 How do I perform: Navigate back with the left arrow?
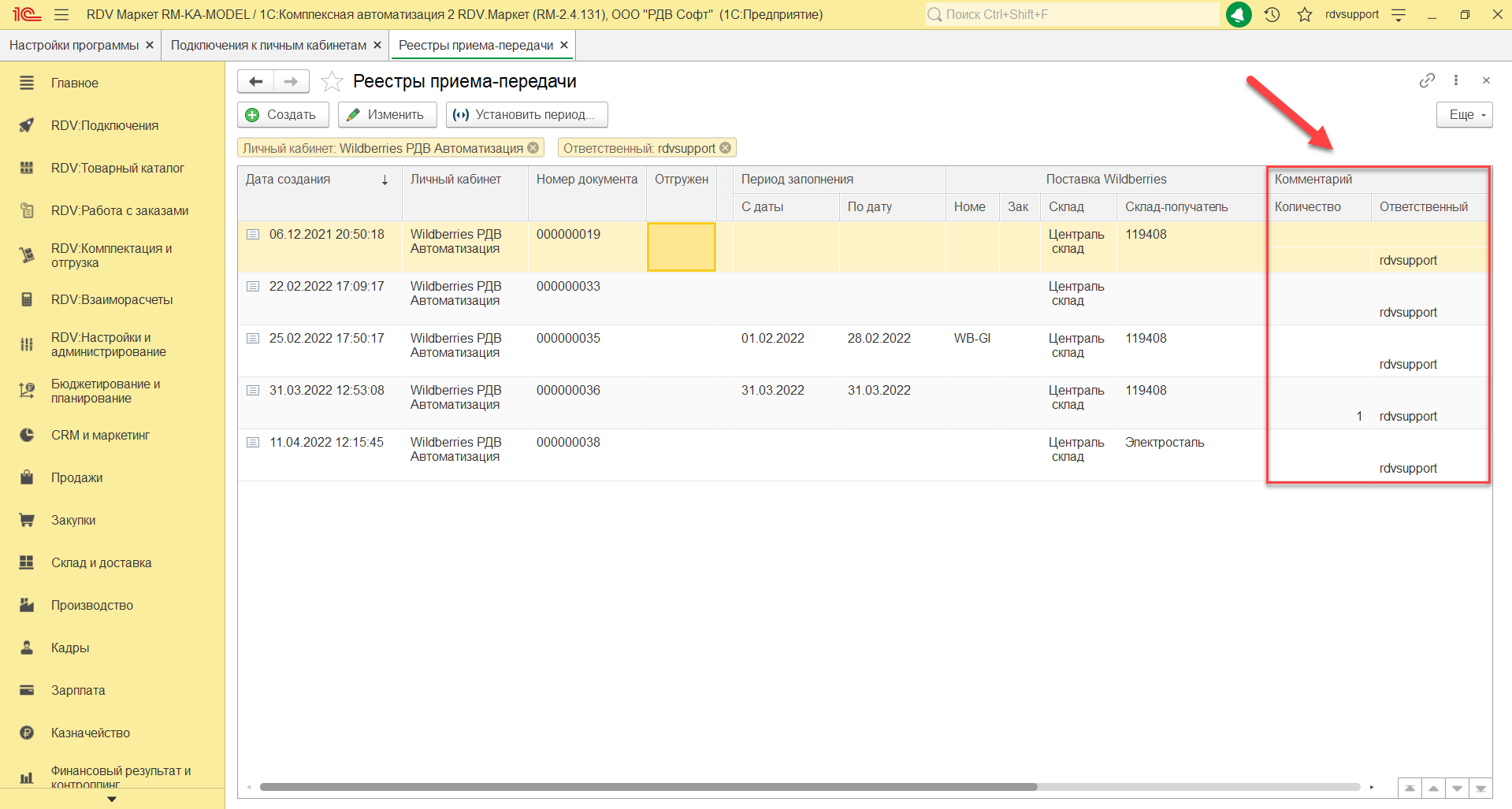click(255, 81)
